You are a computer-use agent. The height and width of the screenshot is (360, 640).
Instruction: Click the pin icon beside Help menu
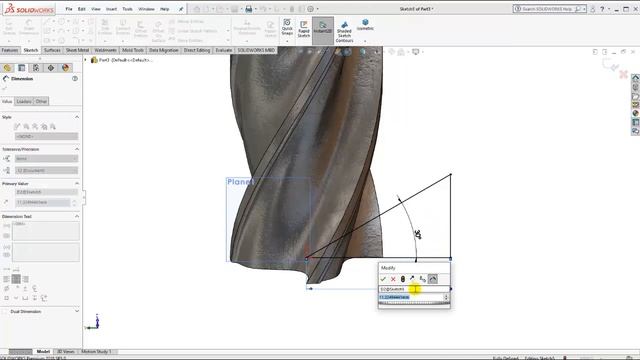tap(180, 9)
